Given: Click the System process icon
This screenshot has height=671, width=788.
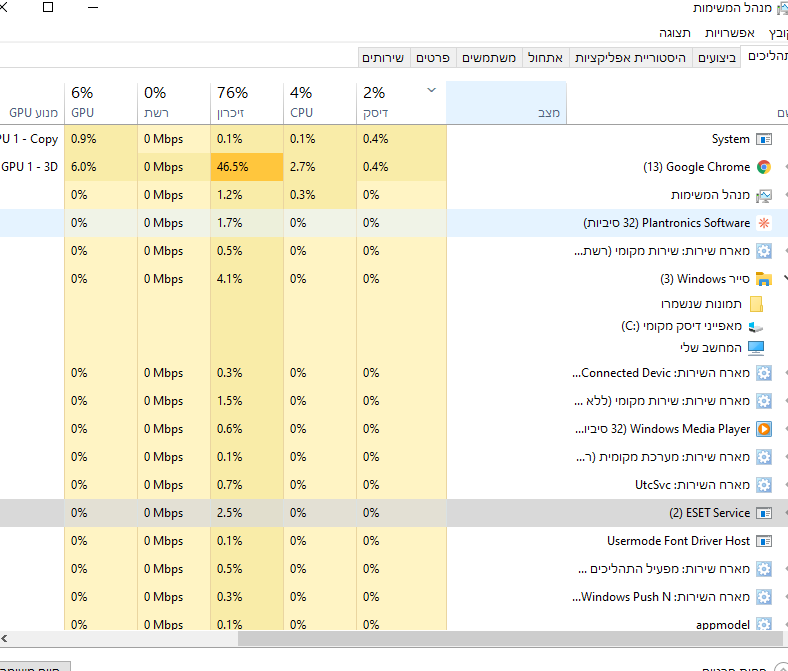Looking at the screenshot, I should (764, 139).
